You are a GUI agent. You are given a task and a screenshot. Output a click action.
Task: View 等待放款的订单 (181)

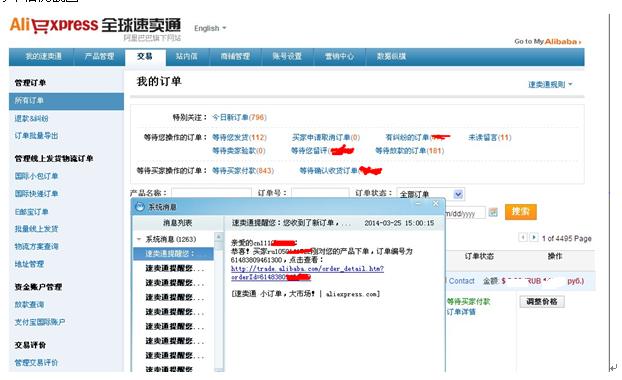pyautogui.click(x=409, y=151)
